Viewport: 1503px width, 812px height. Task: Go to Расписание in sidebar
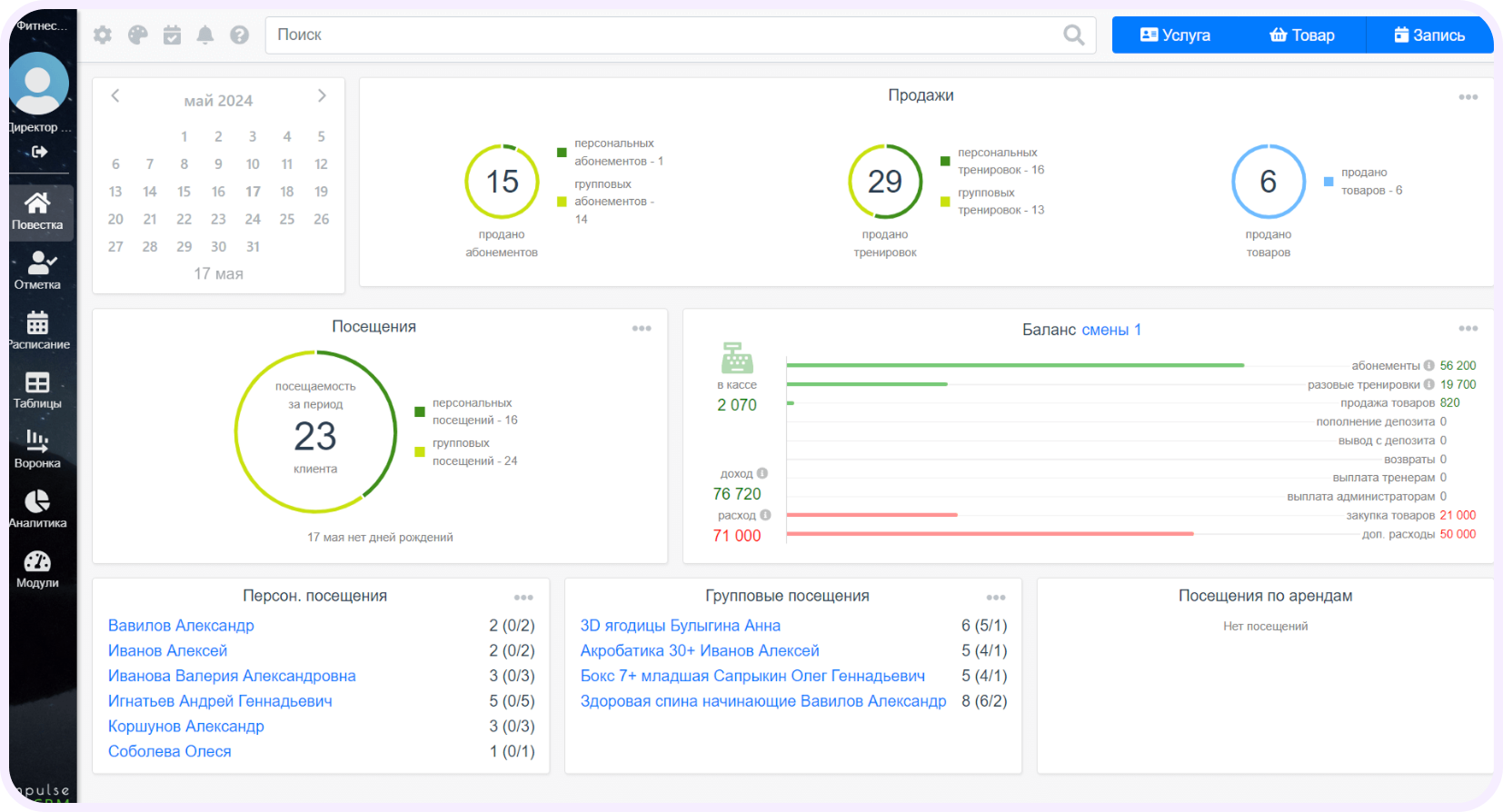point(37,330)
